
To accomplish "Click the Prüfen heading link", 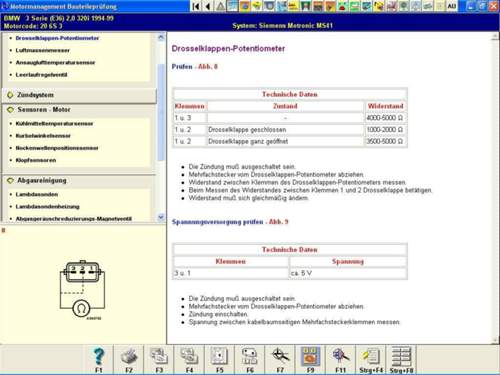I will [182, 67].
